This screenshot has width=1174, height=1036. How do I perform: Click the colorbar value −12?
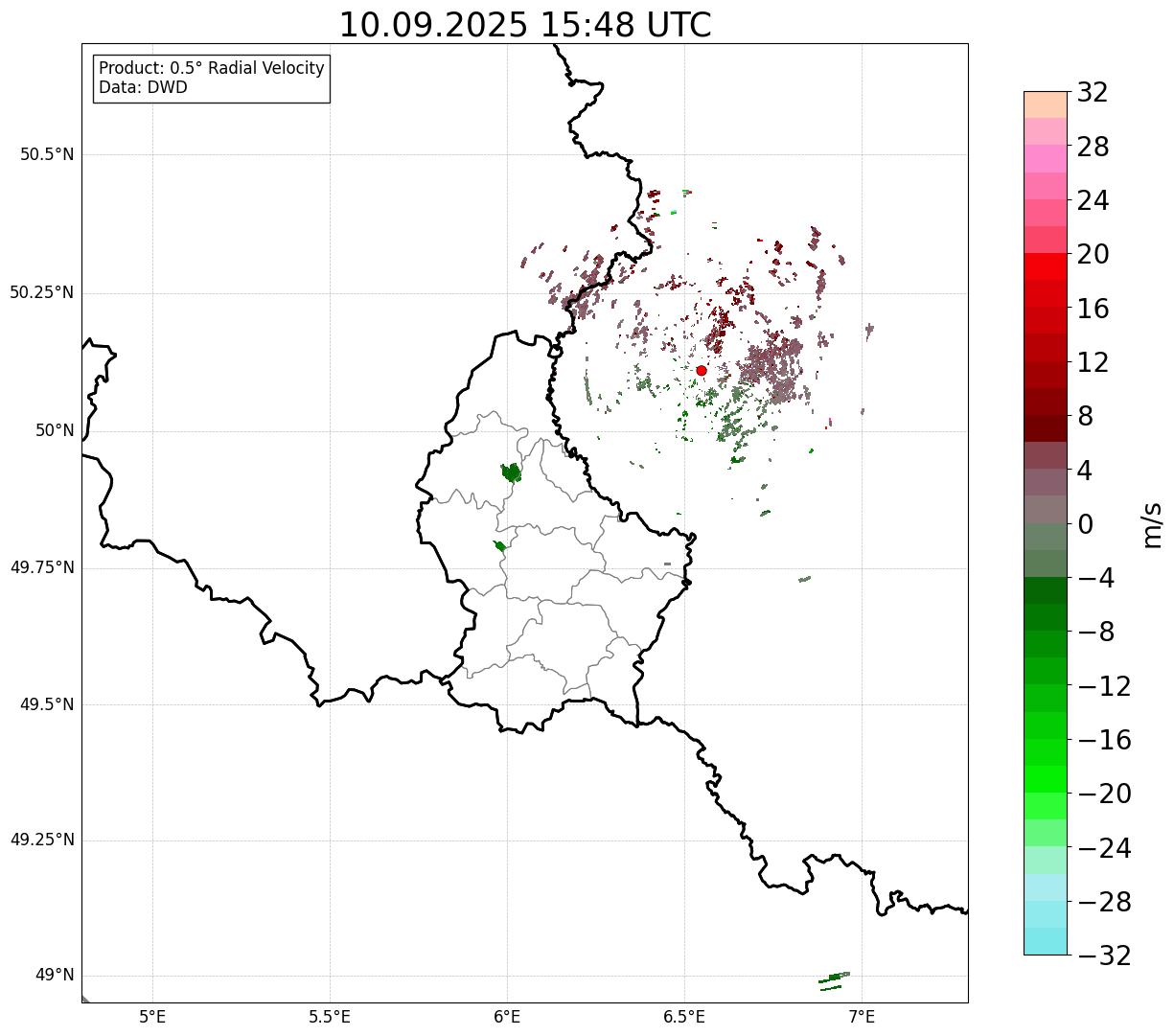point(1104,686)
